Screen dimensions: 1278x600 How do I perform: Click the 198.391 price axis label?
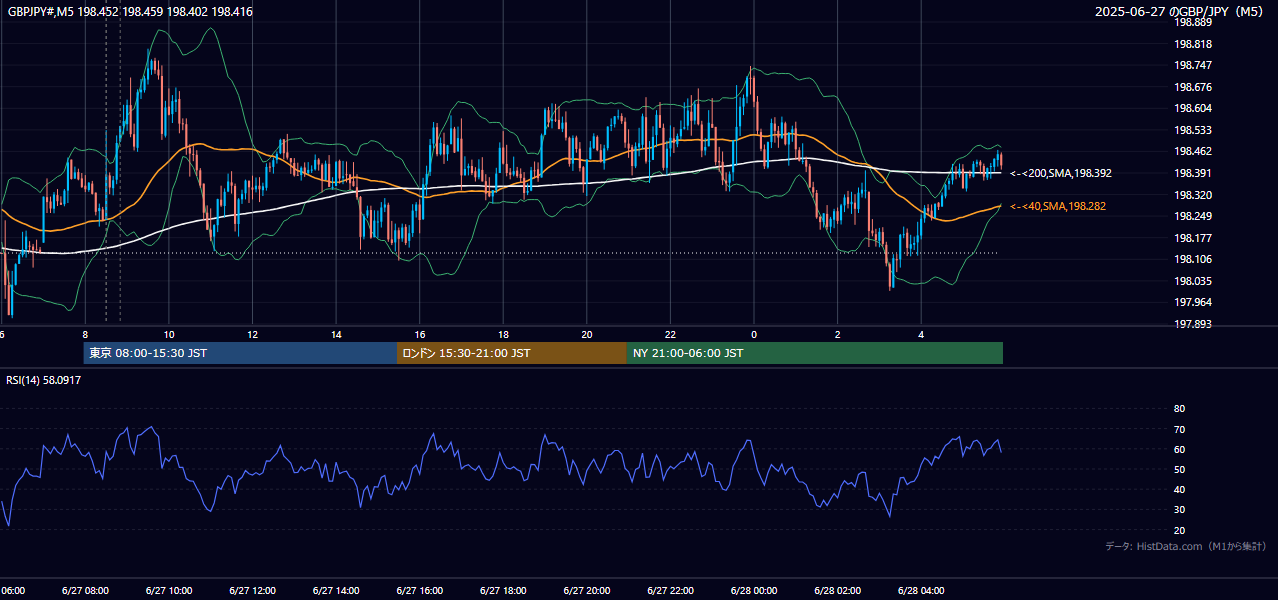[x=1194, y=173]
